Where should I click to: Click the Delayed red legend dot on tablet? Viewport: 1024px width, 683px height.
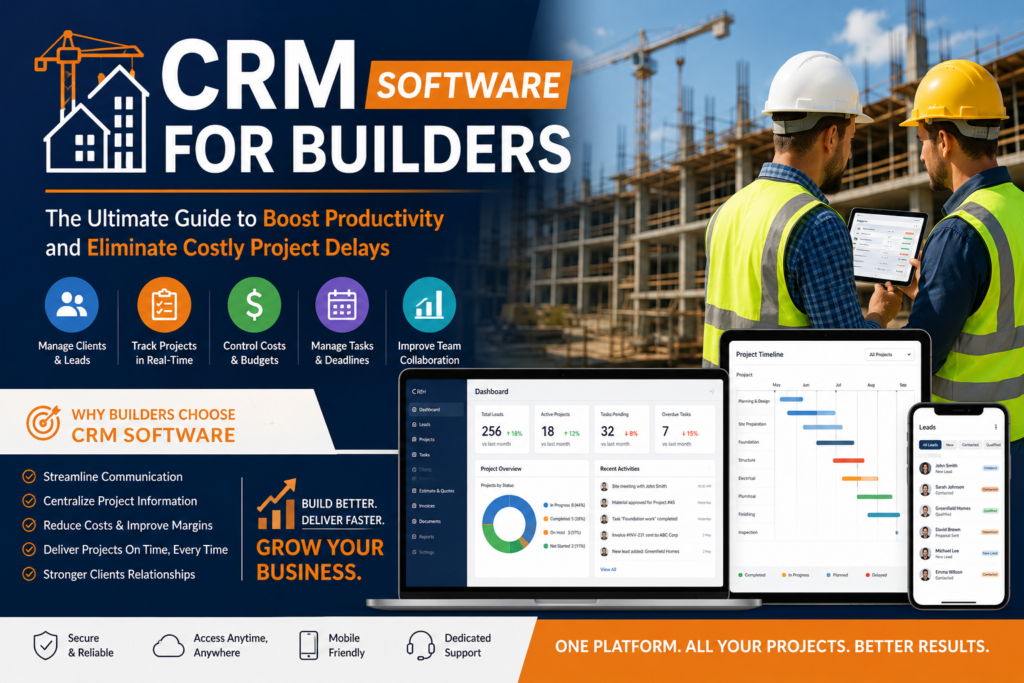(x=867, y=575)
